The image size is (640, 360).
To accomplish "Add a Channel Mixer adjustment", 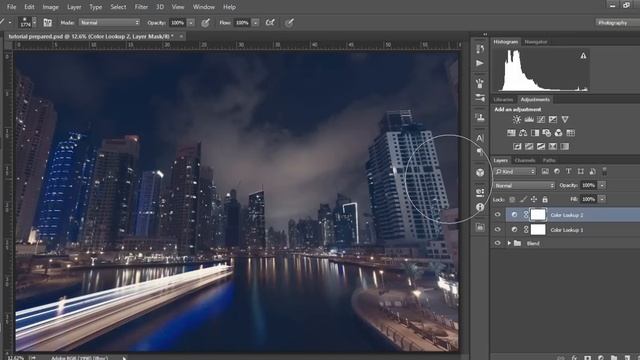I will 558,133.
